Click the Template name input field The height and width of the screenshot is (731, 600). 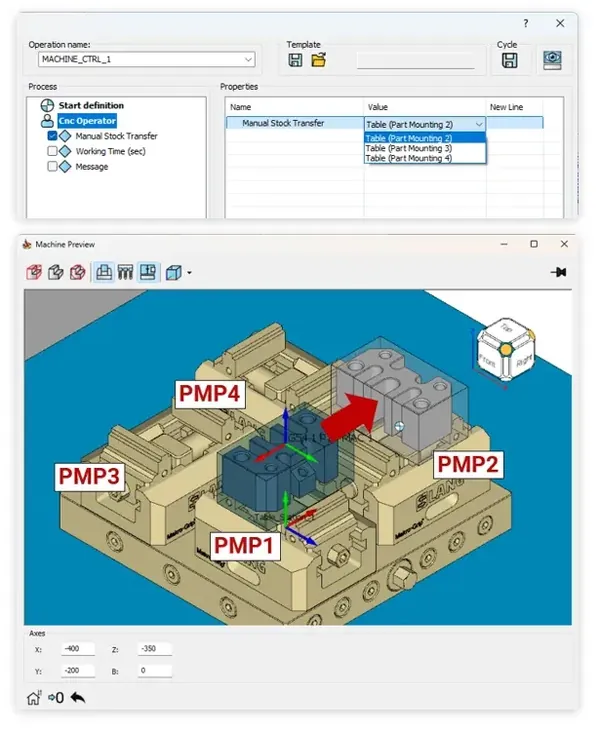click(x=415, y=61)
